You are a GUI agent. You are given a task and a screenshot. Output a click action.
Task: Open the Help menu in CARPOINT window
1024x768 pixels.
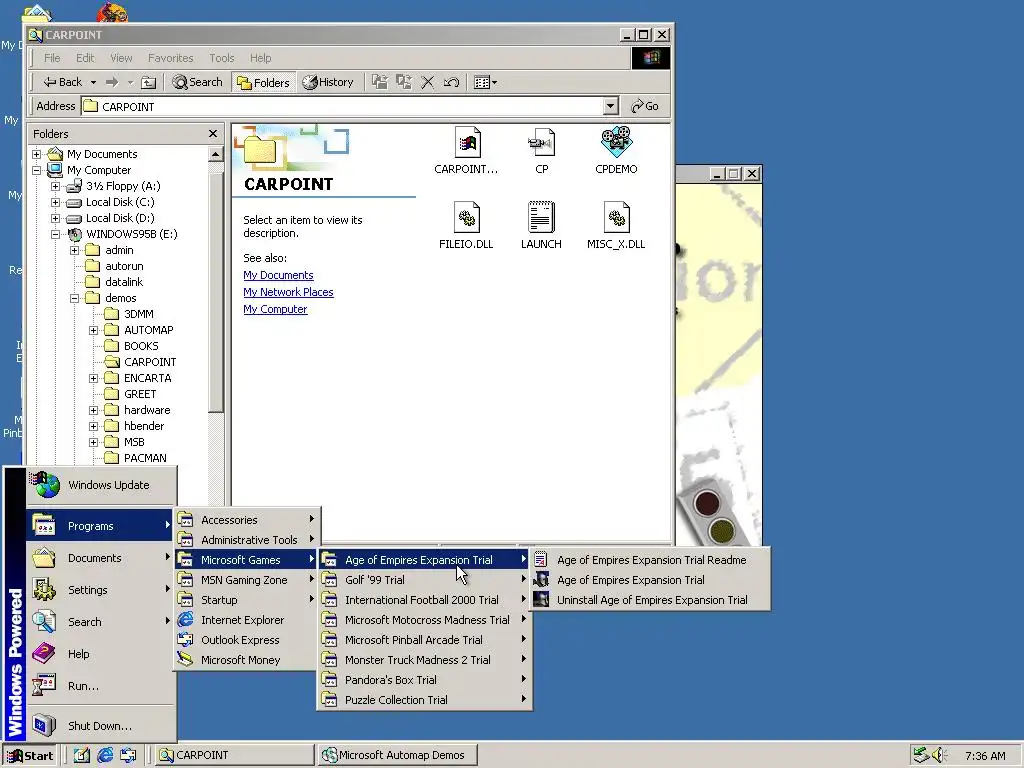pyautogui.click(x=260, y=58)
